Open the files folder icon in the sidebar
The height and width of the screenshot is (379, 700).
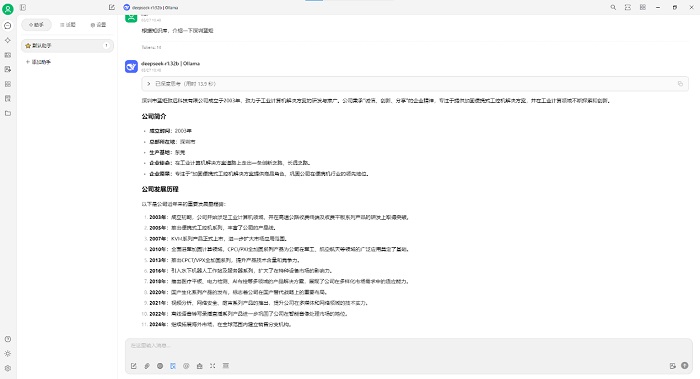[x=8, y=113]
